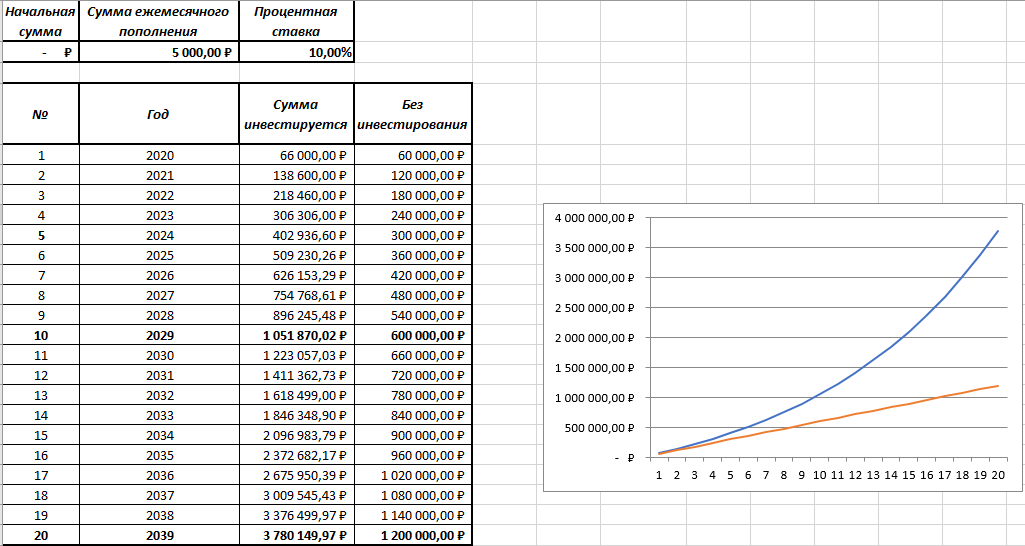Image resolution: width=1025 pixels, height=546 pixels.
Task: Select the cell 138 600,00 ₽
Action: pyautogui.click(x=296, y=175)
